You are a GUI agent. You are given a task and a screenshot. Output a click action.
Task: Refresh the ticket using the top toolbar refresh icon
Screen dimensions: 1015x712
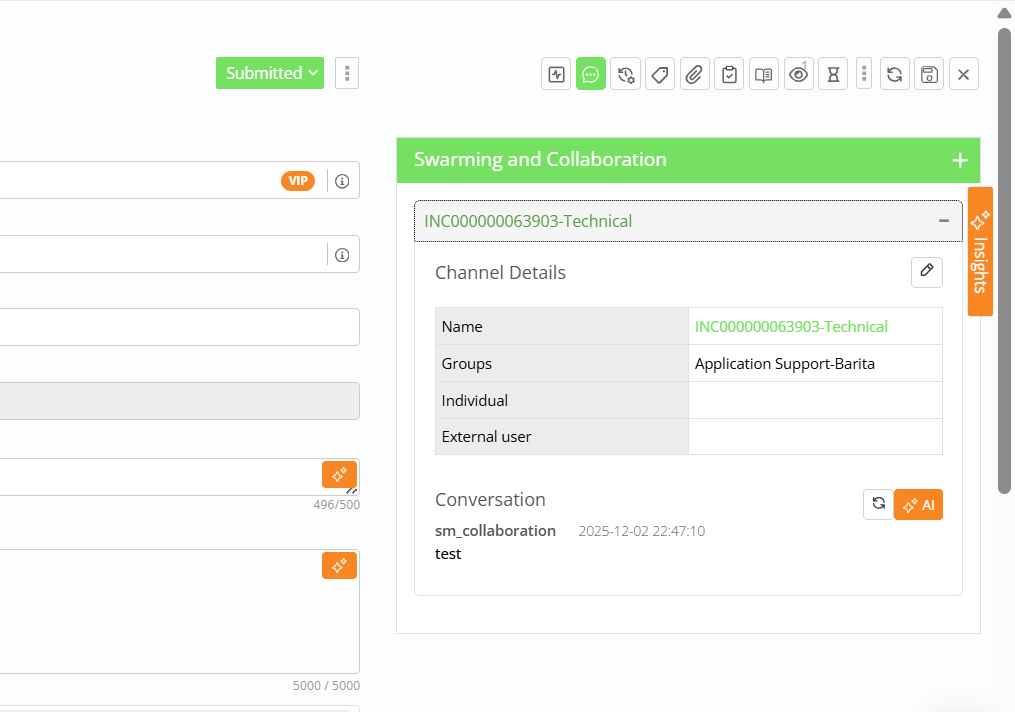[895, 74]
